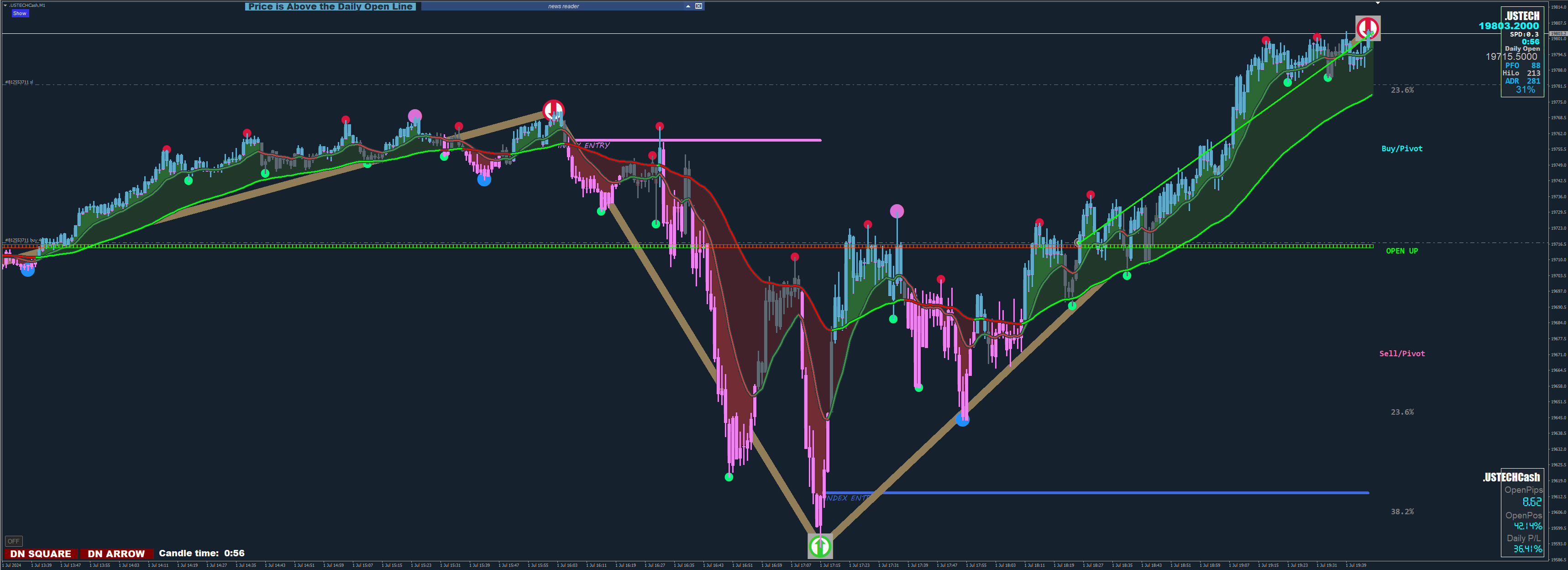The image size is (1568, 570).
Task: Toggle the OFF button at bottom left
Action: tap(13, 541)
